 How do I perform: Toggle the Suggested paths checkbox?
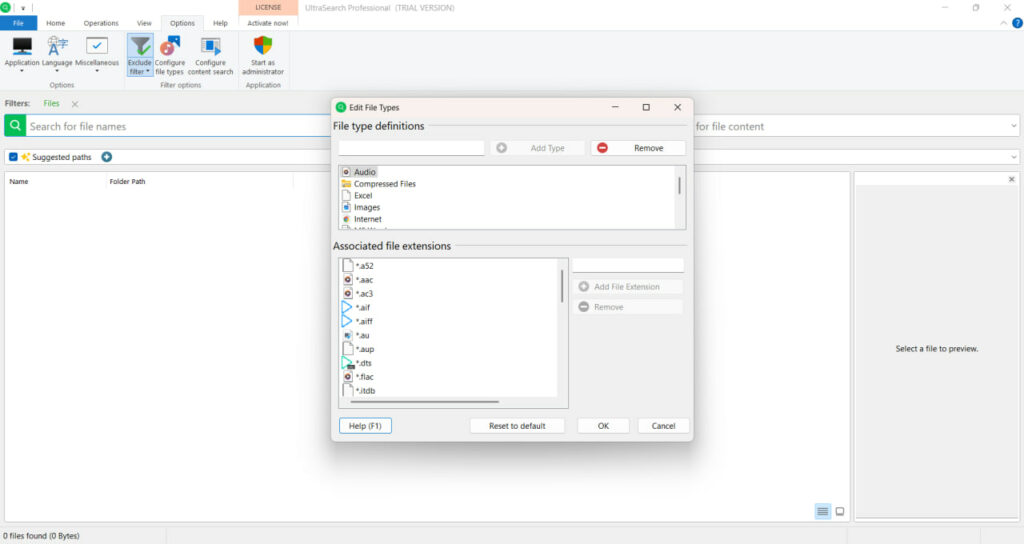coord(13,157)
